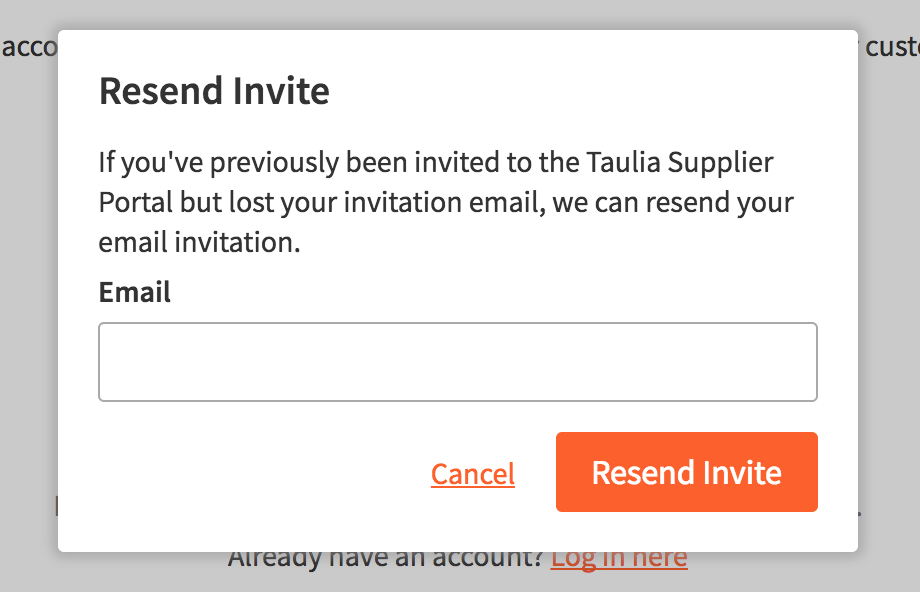Click empty dialog space left of Cancel
Viewport: 920px width, 592px height.
(x=250, y=474)
